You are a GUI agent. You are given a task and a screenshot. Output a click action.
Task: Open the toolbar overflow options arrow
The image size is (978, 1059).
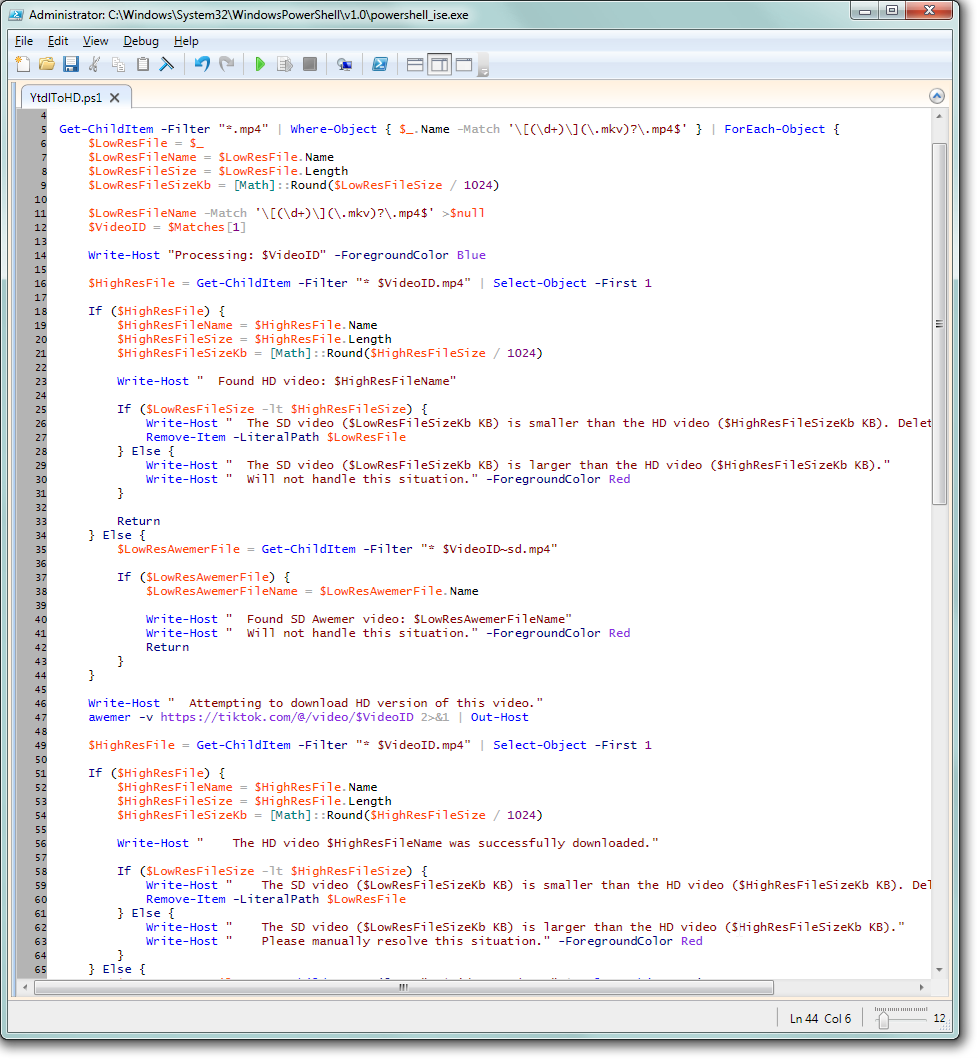coord(483,66)
